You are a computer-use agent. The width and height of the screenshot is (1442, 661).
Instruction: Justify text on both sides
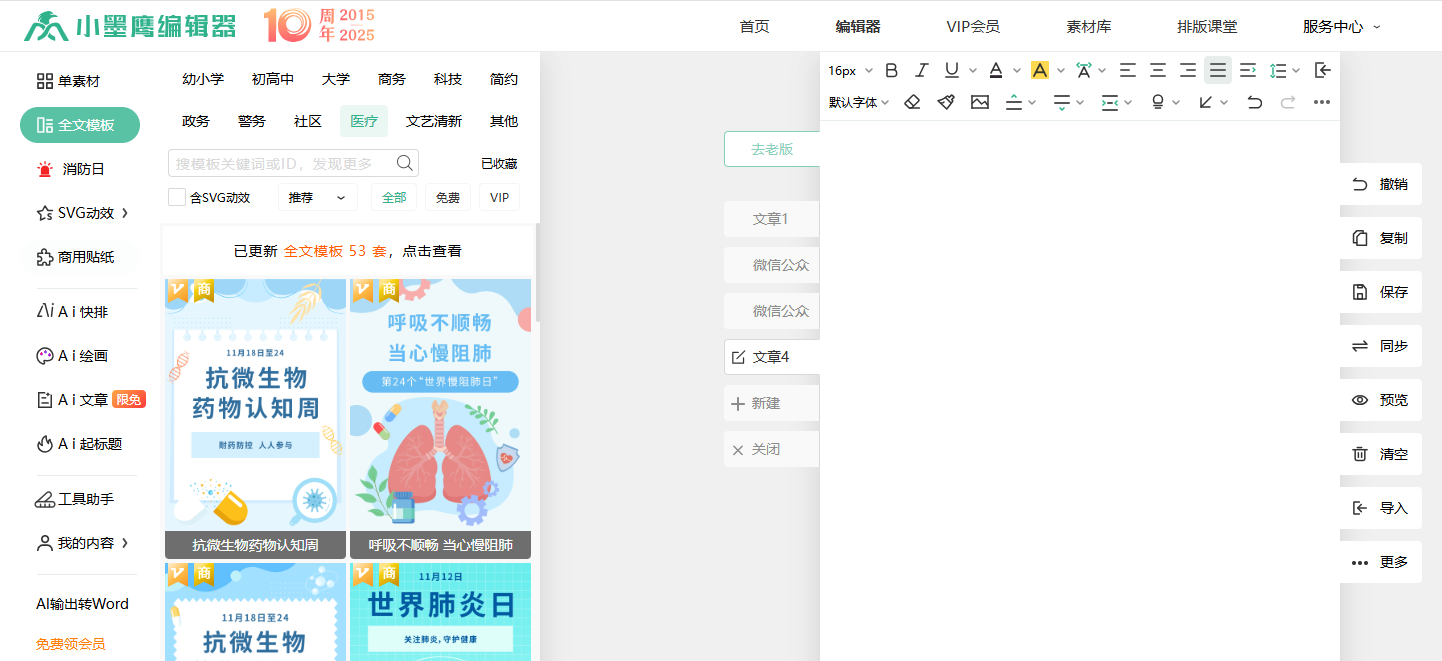[1218, 70]
